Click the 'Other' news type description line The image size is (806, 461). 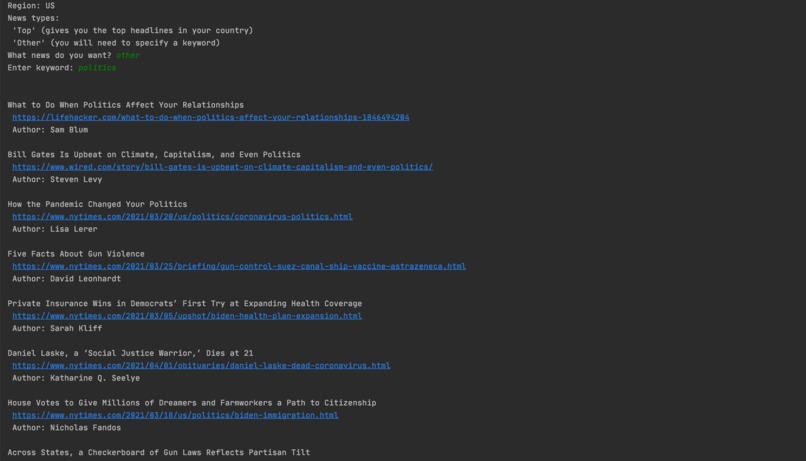pyautogui.click(x=116, y=43)
